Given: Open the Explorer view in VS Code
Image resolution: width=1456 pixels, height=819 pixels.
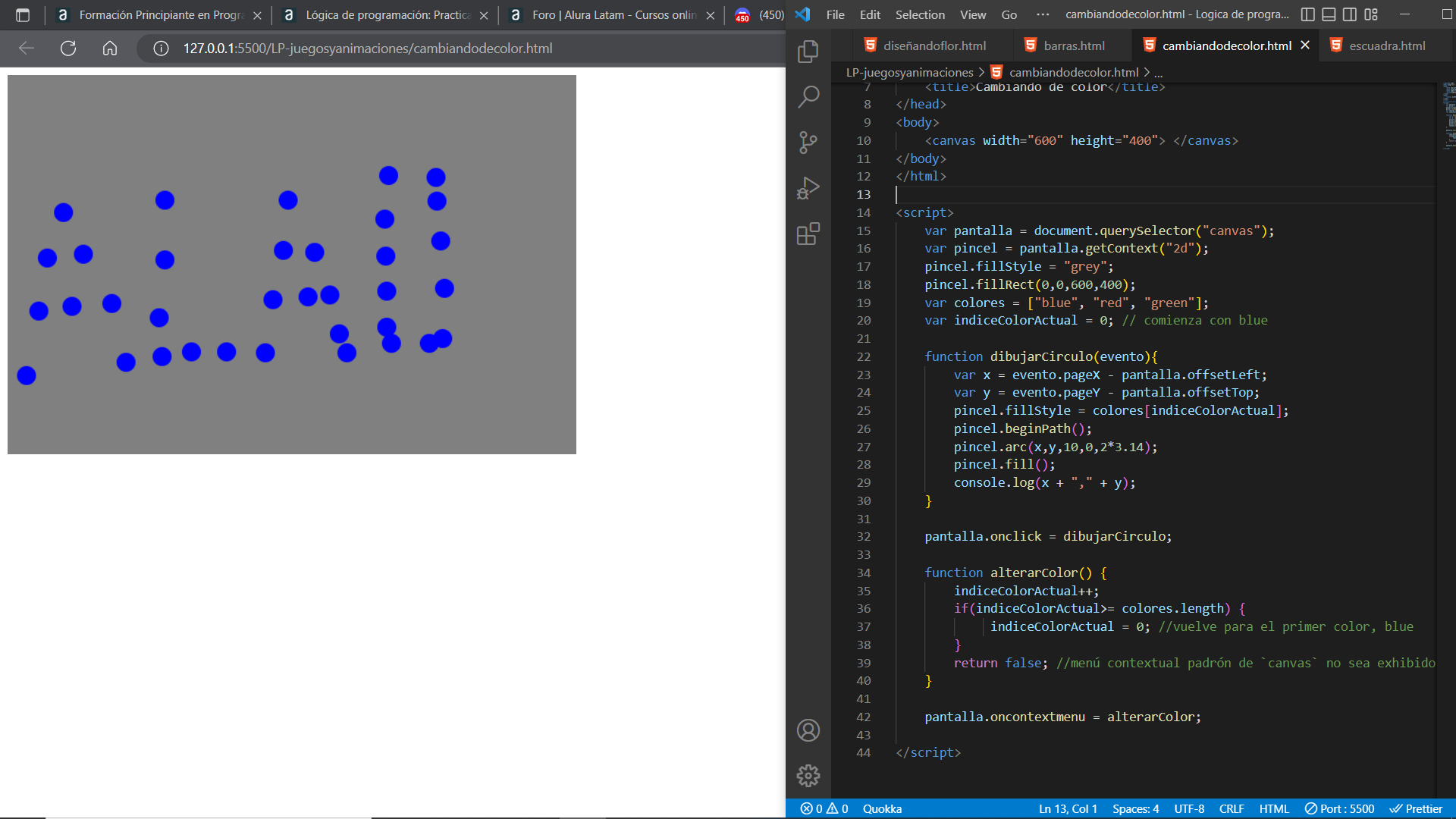Looking at the screenshot, I should coord(808,52).
